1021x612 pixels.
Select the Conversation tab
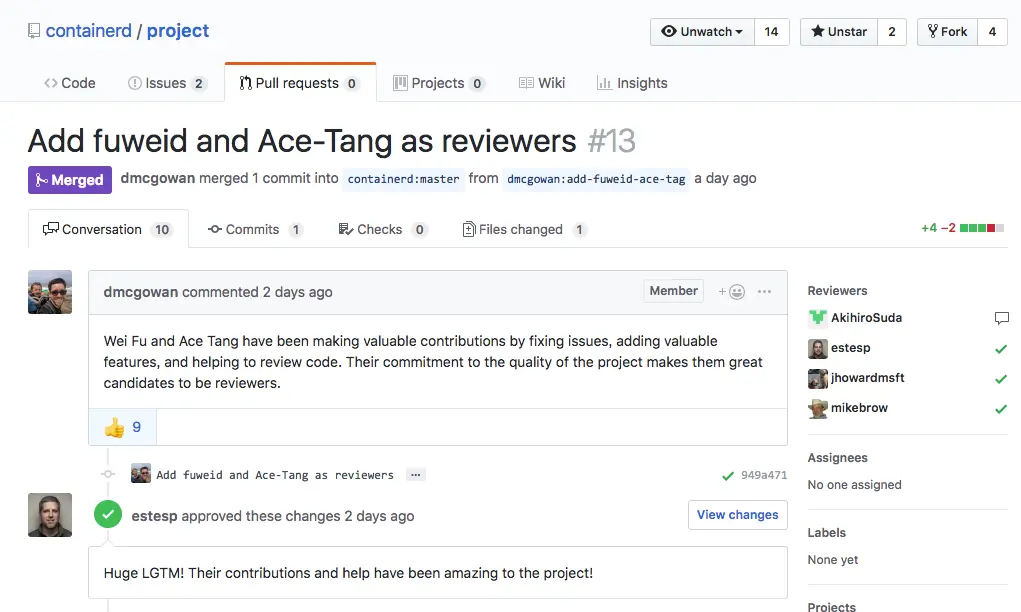point(108,229)
